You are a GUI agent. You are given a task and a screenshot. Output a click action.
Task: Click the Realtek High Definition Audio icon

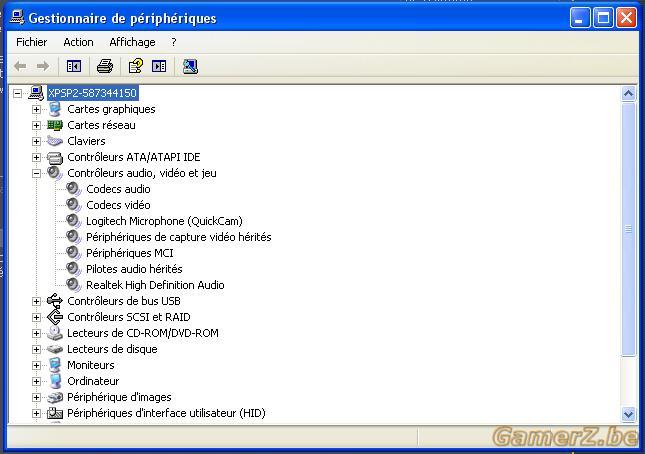pos(74,285)
